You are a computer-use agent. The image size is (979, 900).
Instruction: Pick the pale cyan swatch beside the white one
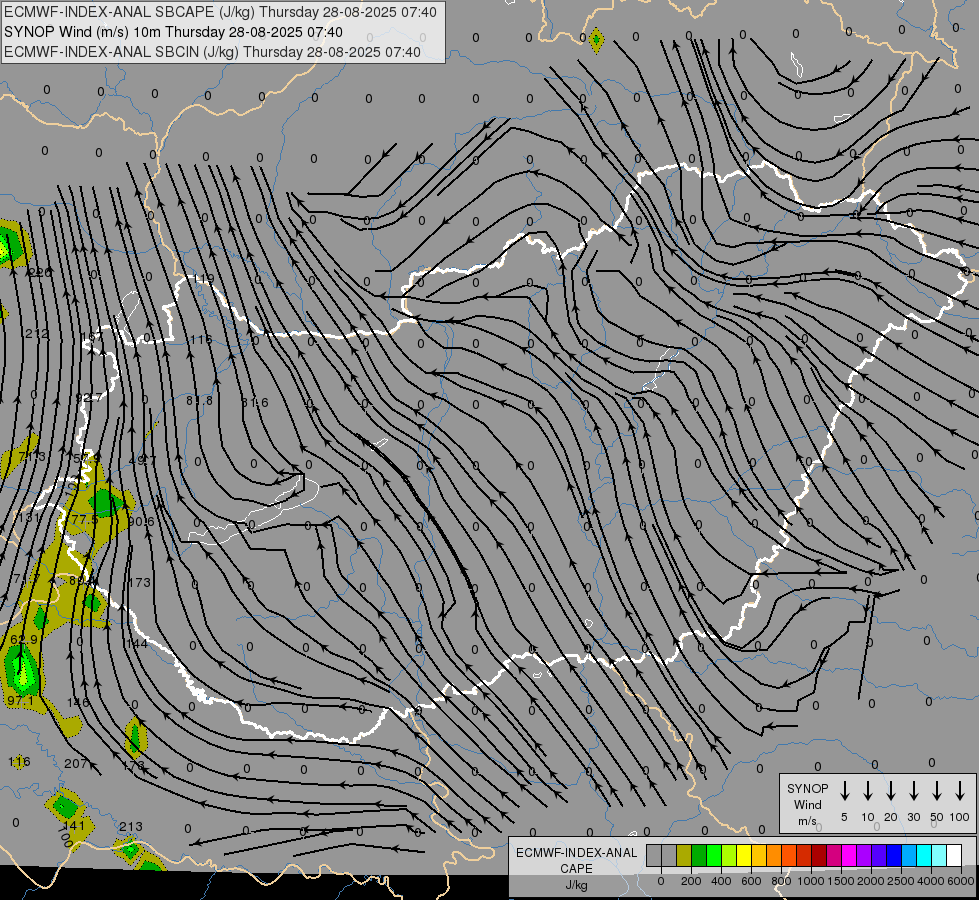938,856
